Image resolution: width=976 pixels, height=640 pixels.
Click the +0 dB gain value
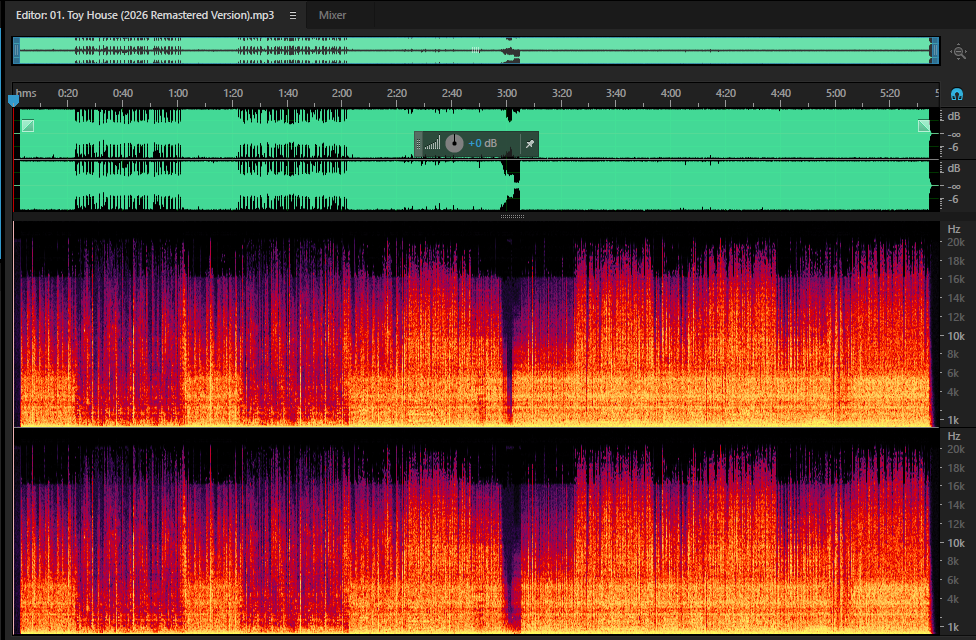point(482,144)
